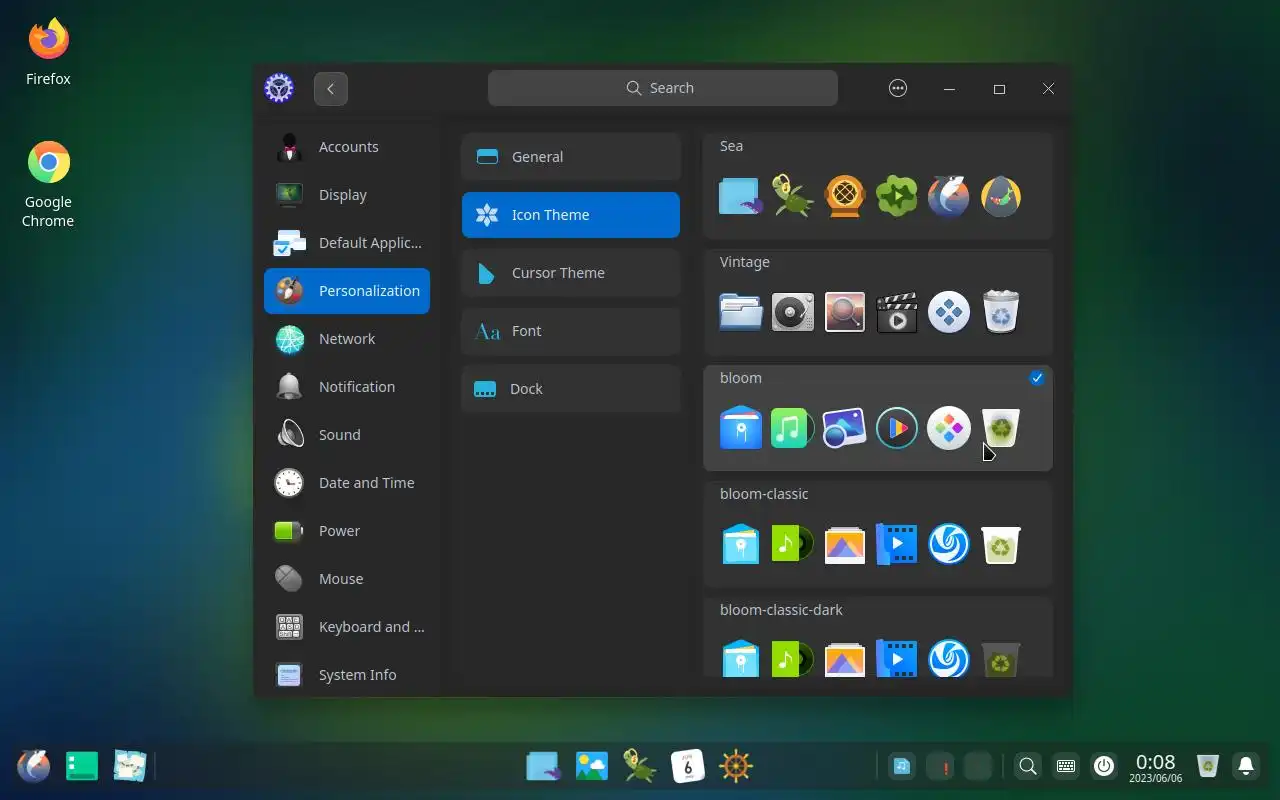Click the Search input field
This screenshot has width=1280, height=800.
(x=663, y=88)
